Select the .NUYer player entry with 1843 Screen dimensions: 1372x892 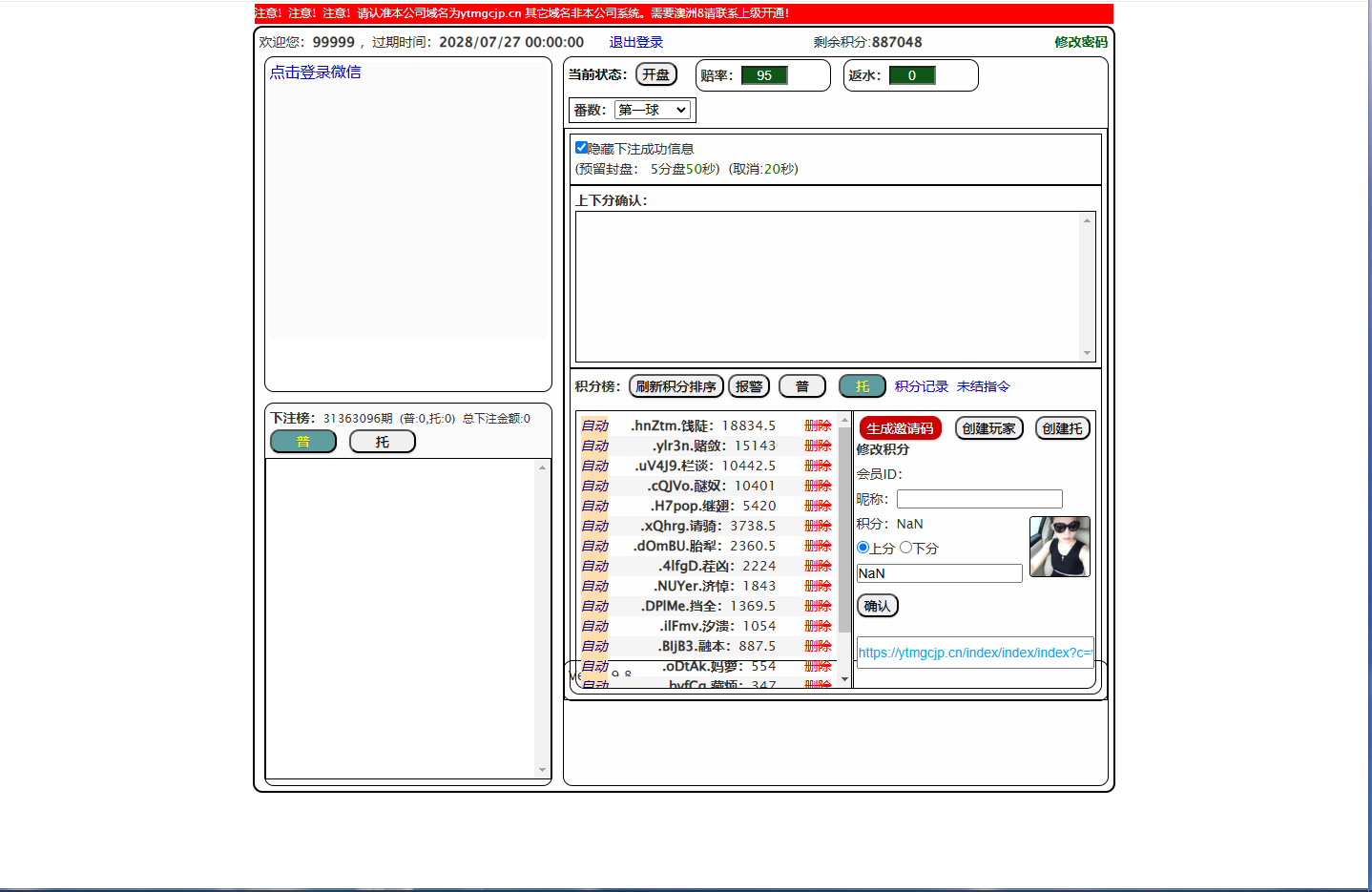click(715, 586)
